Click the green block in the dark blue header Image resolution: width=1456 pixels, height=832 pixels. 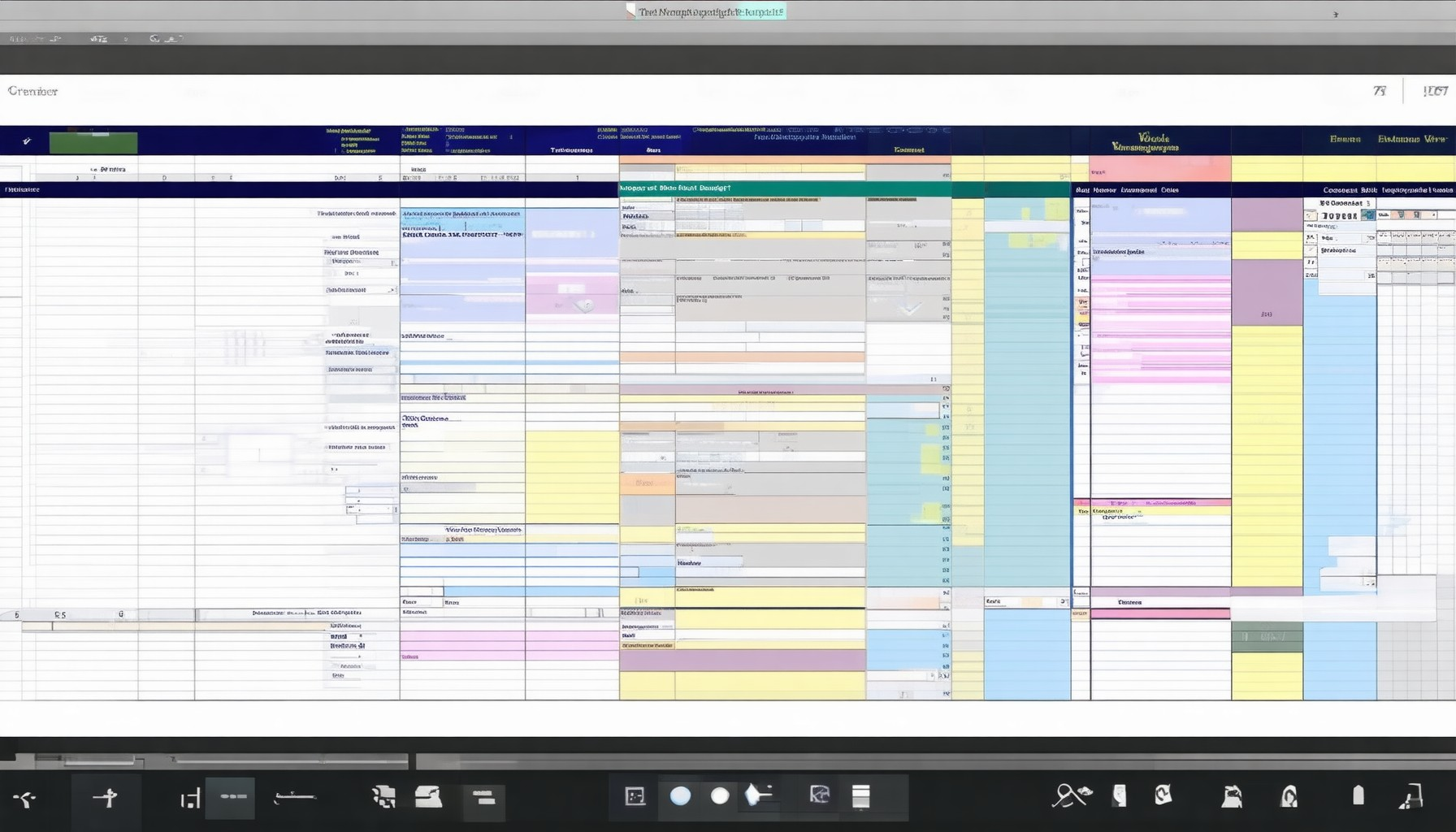point(93,142)
